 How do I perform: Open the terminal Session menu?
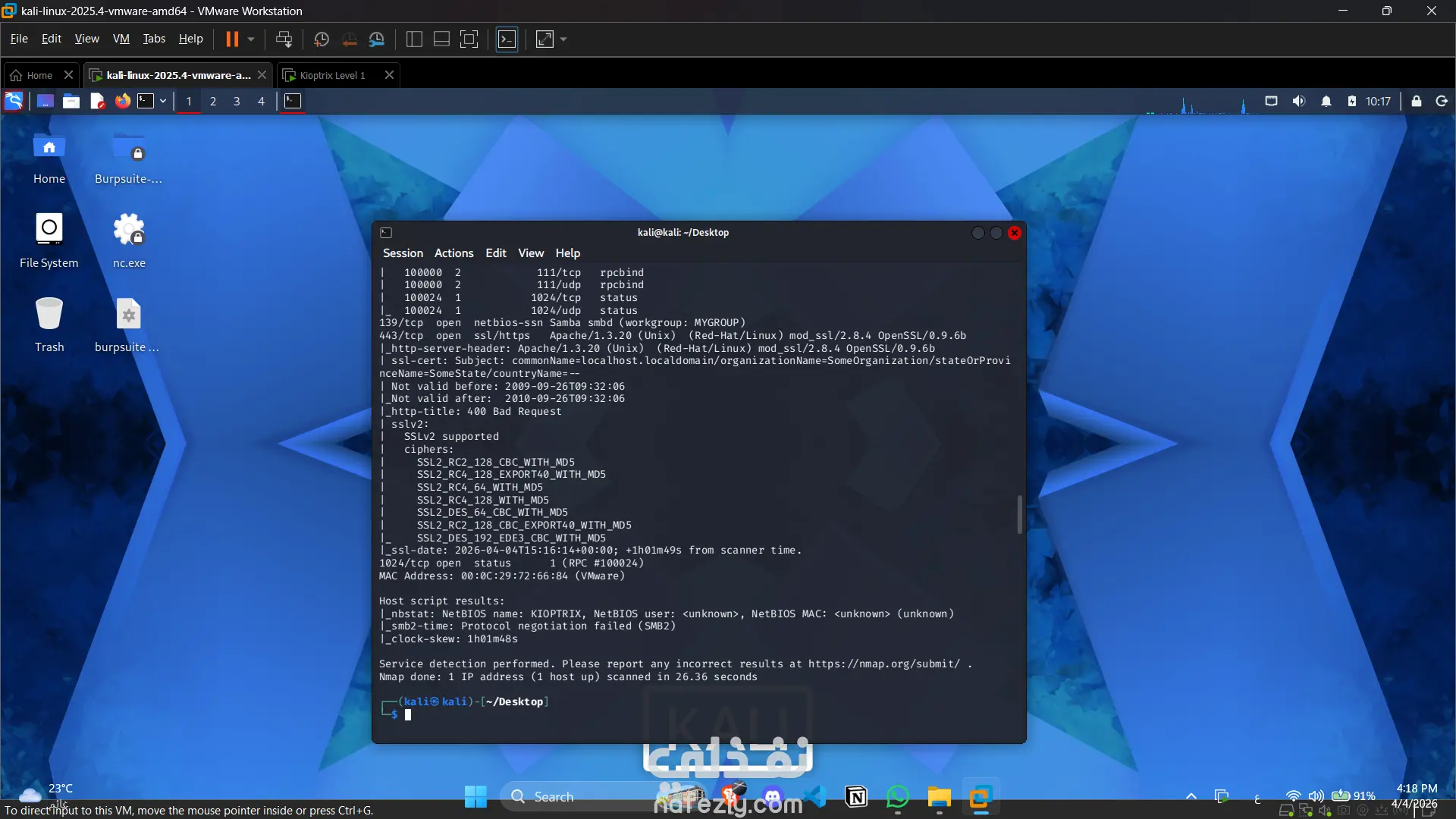[x=403, y=253]
